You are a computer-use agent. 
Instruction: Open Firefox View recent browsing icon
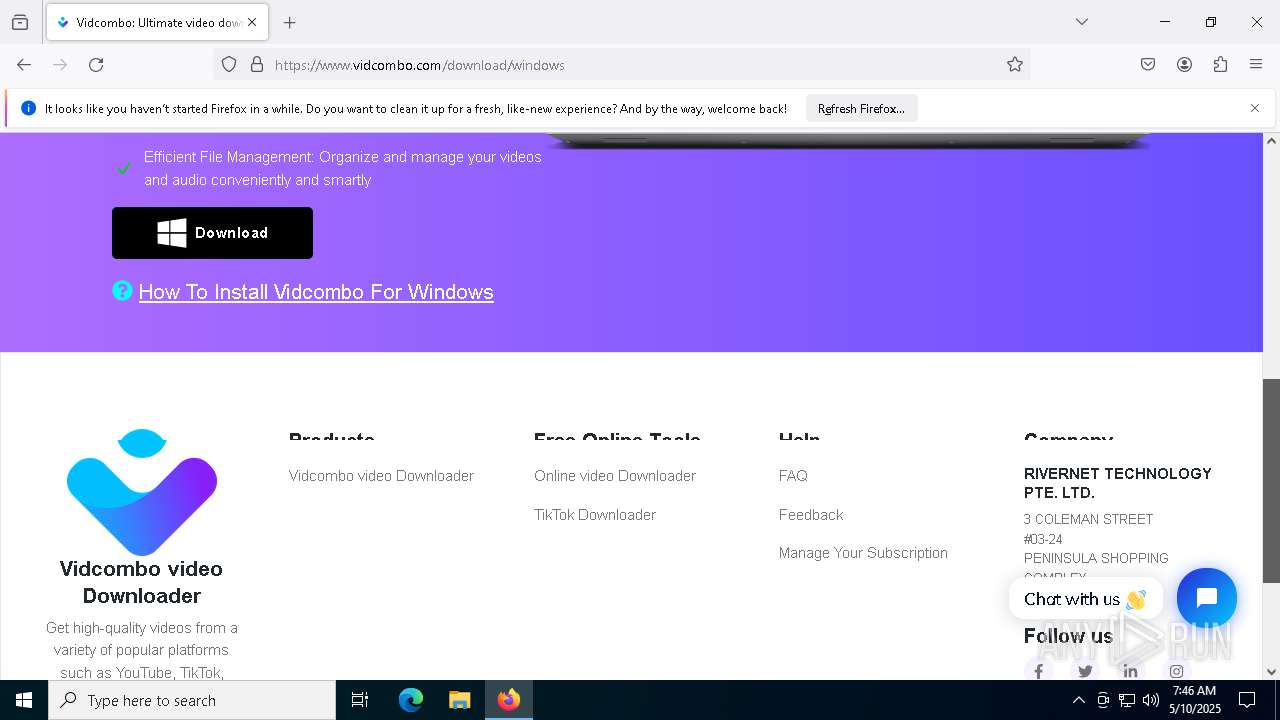point(20,22)
